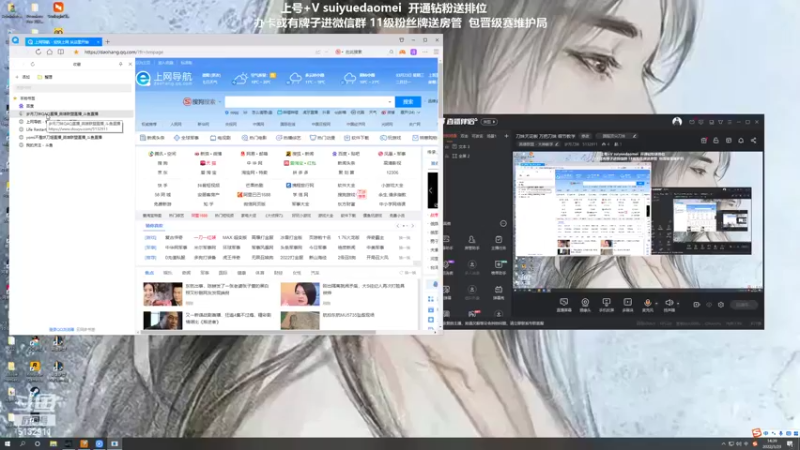The image size is (800, 450).
Task: Close the favorites sidebar panel
Action: (x=130, y=64)
